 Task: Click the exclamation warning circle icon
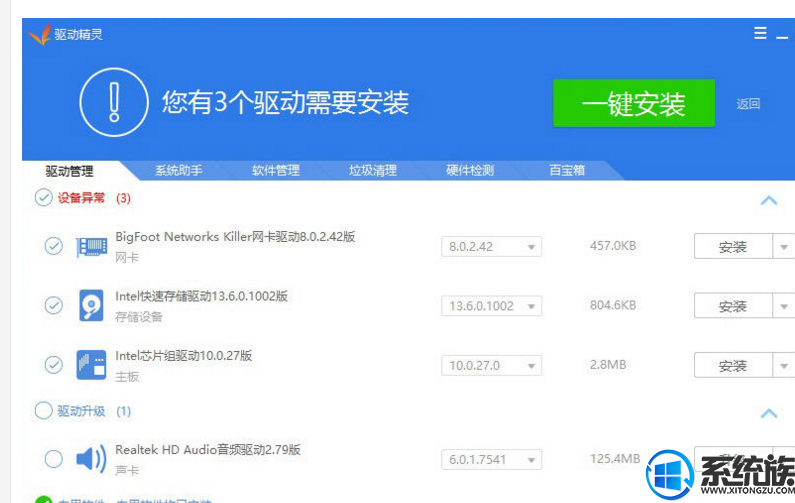[x=114, y=102]
